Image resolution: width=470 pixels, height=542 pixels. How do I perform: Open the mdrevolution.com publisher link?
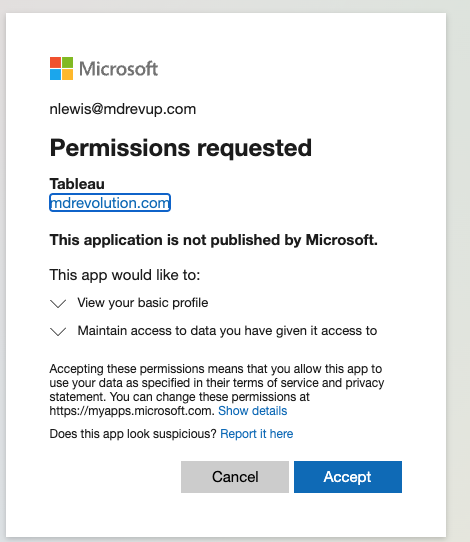[110, 203]
